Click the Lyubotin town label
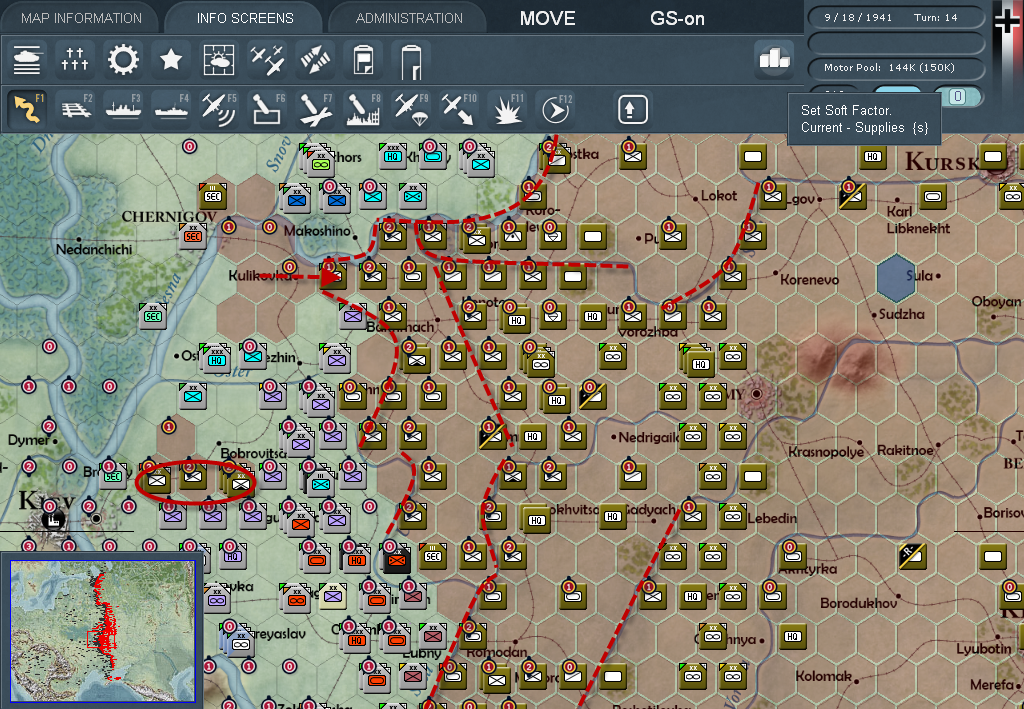 [x=984, y=649]
